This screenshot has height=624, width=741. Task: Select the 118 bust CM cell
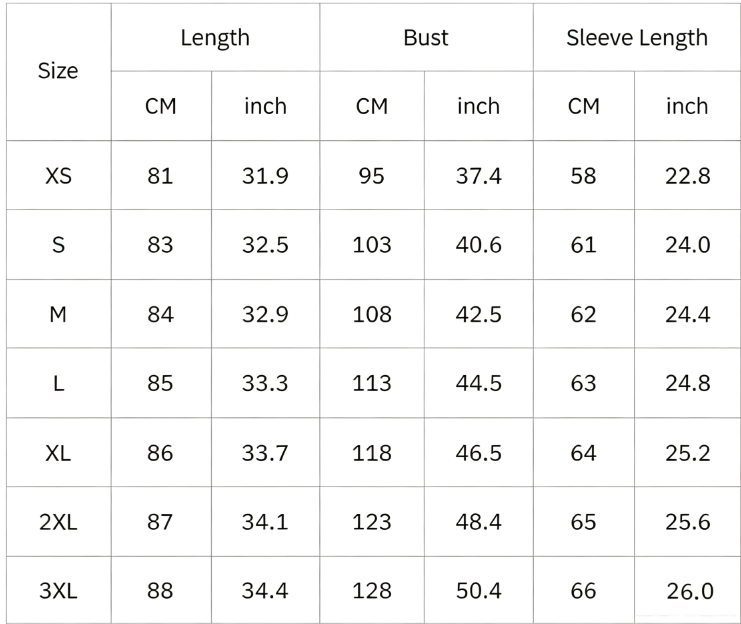pyautogui.click(x=372, y=453)
